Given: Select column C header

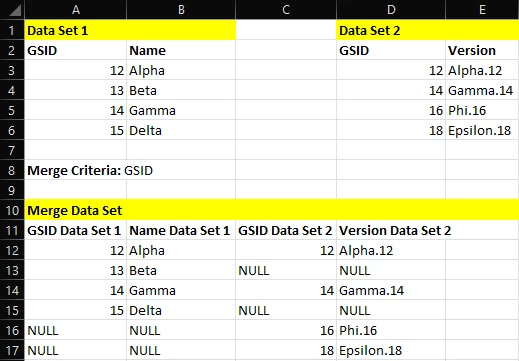Looking at the screenshot, I should (x=286, y=10).
